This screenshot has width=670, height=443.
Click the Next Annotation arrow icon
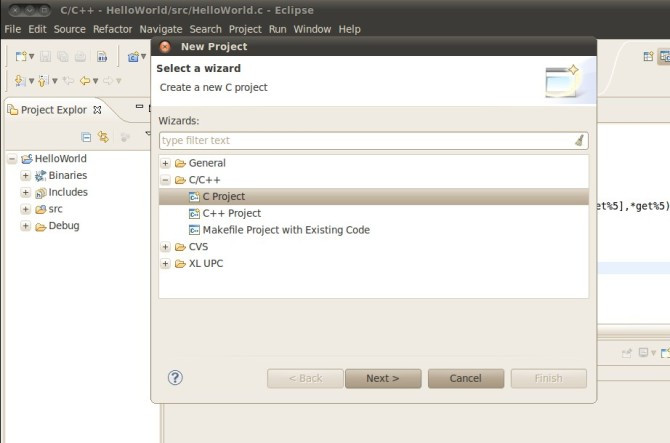[x=20, y=80]
